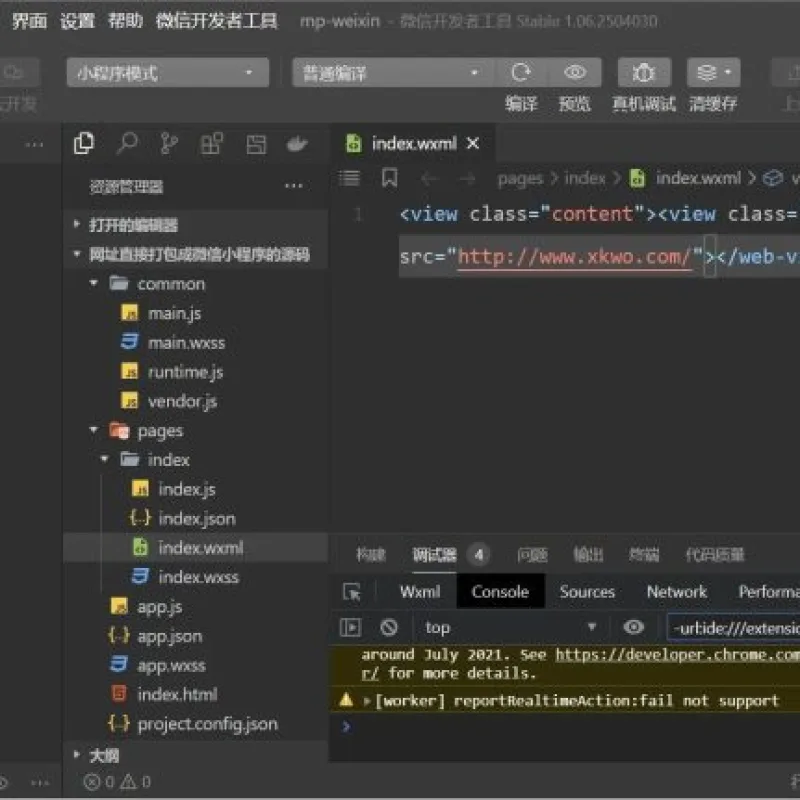Open the Search icon in activity bar

[x=127, y=144]
